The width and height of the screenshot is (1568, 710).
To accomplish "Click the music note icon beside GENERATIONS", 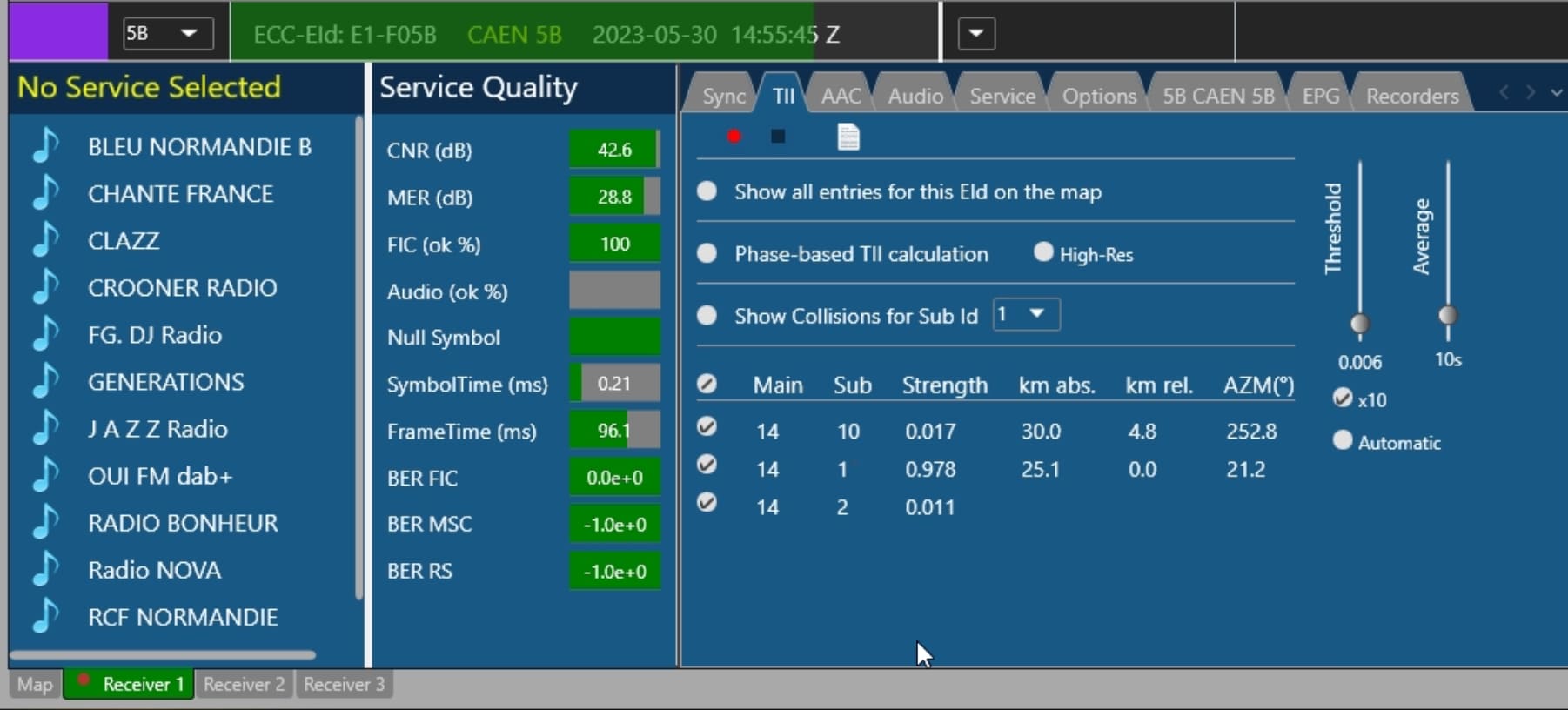I will pos(45,381).
